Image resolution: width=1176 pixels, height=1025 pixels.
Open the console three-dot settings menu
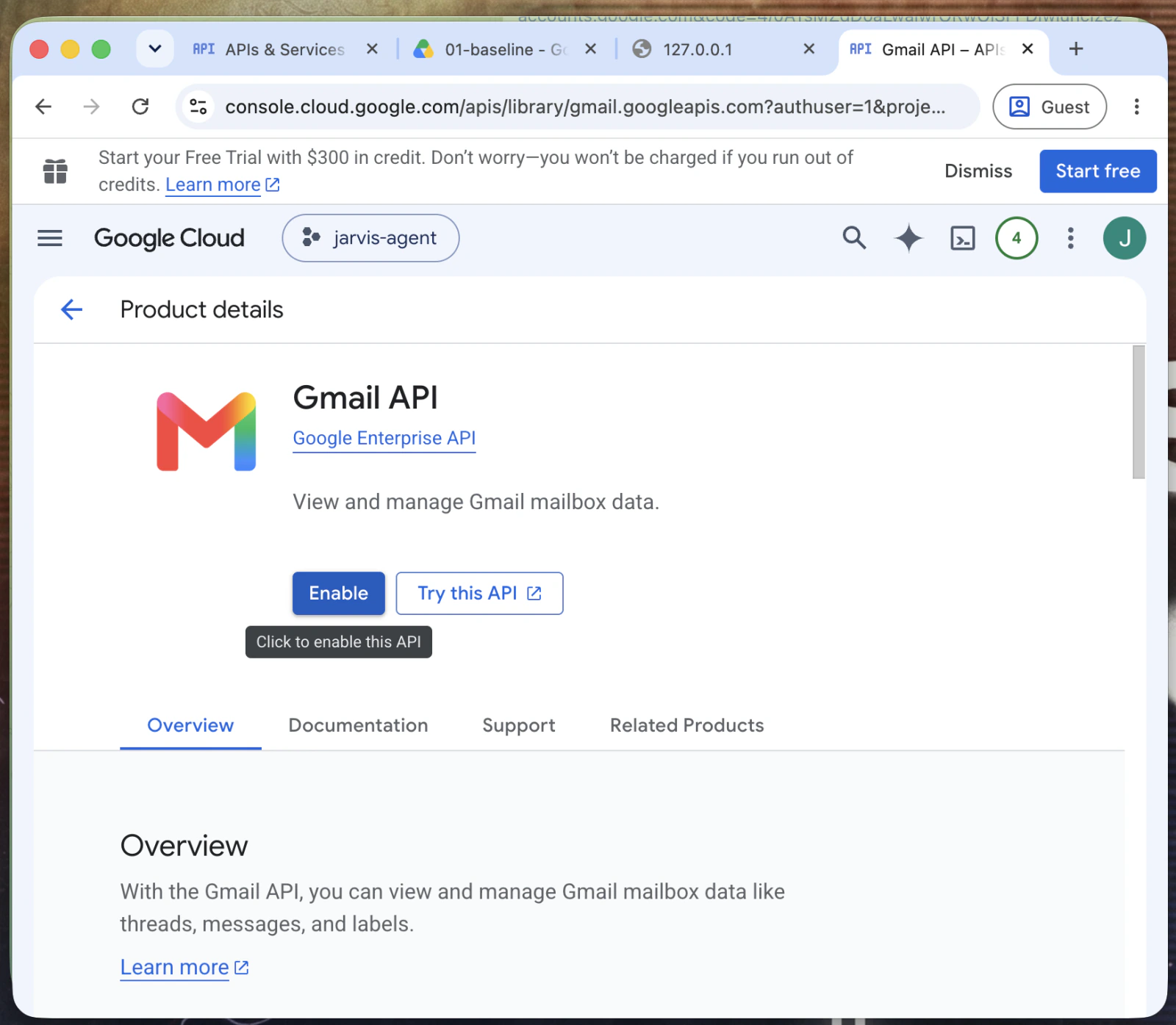1071,238
